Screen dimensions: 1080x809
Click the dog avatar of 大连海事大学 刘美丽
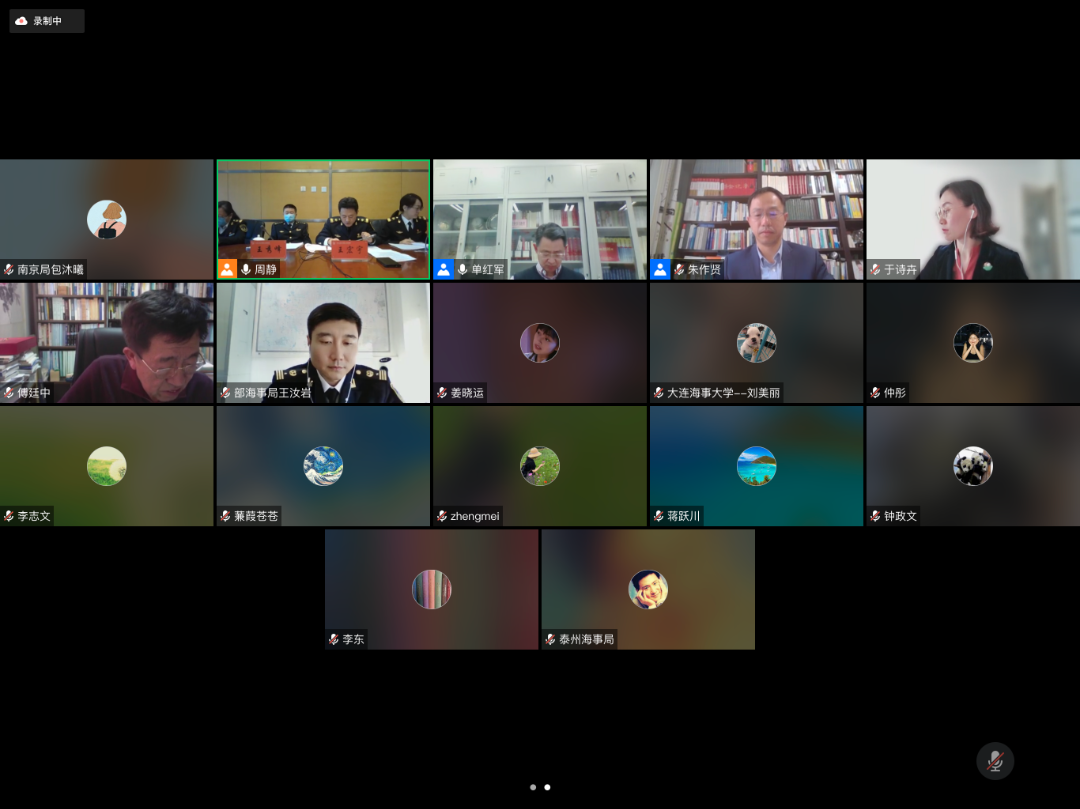point(756,343)
